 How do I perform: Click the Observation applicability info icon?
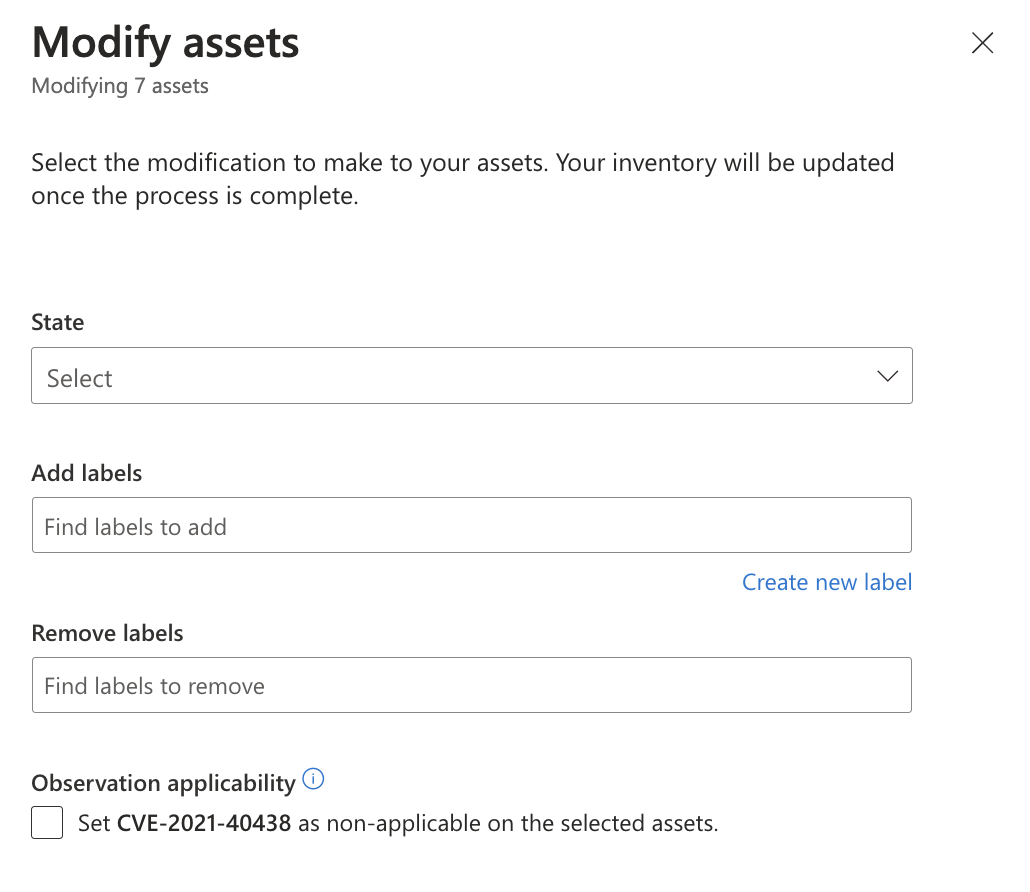(312, 780)
